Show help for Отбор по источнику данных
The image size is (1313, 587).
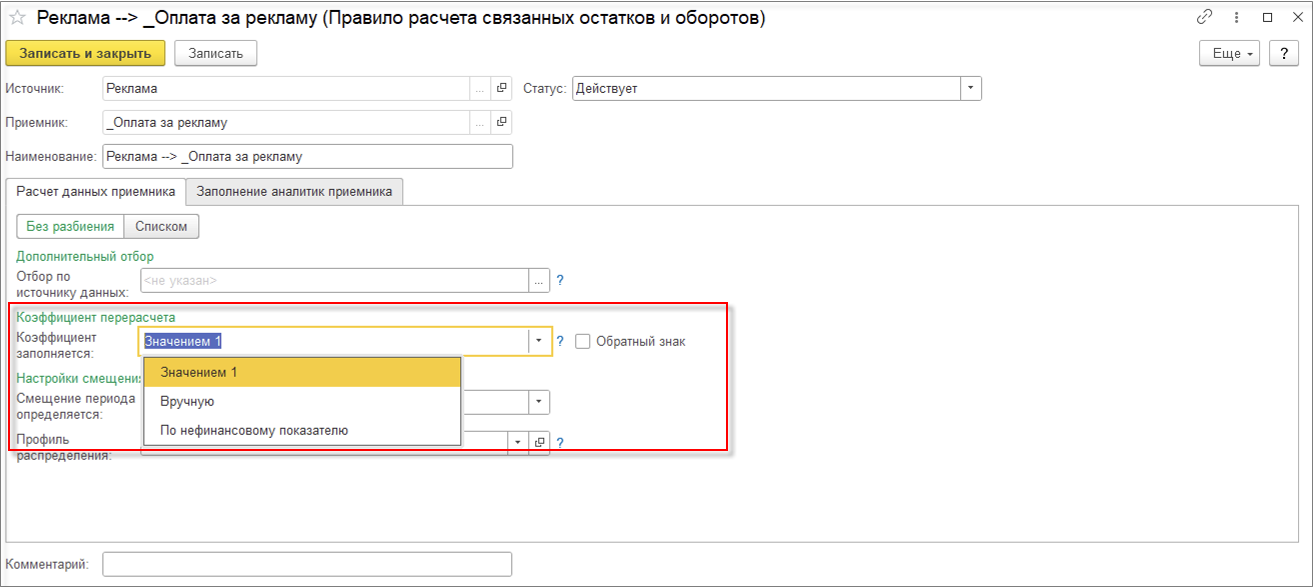point(560,281)
